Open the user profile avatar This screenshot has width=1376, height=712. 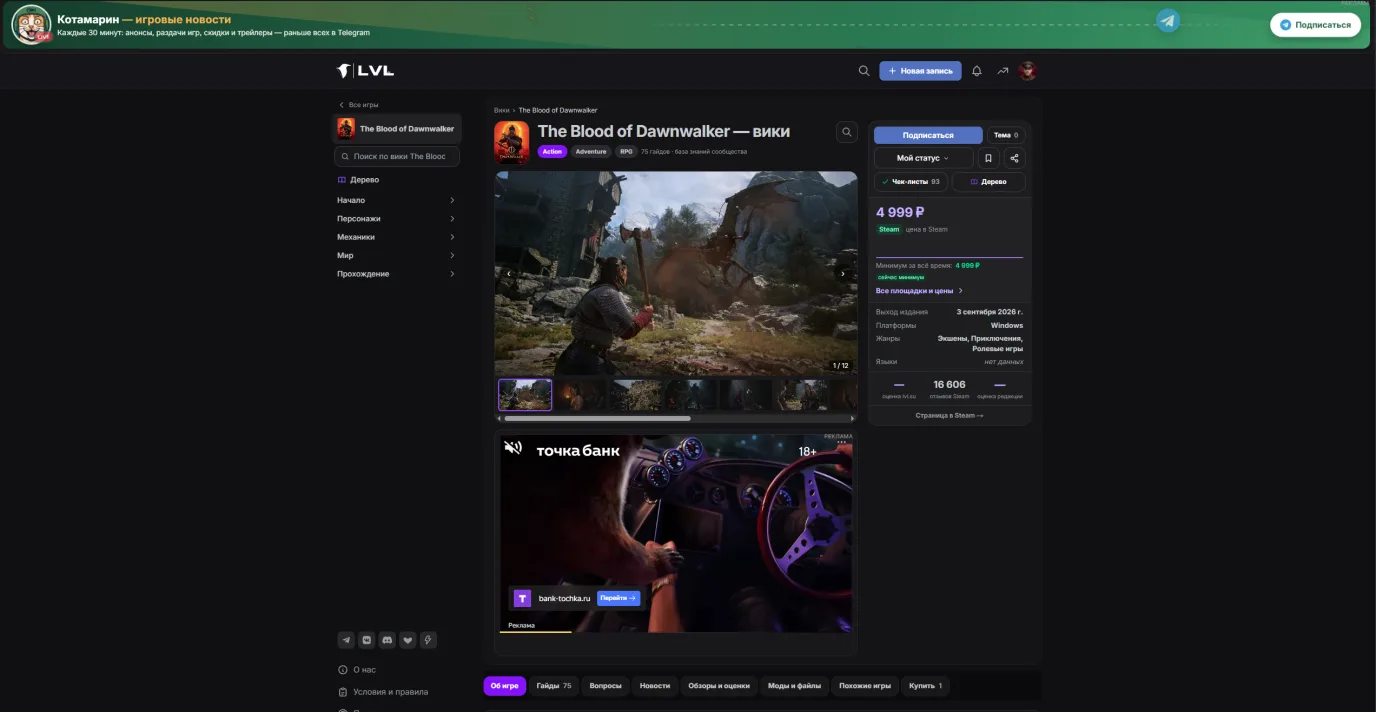(1028, 71)
